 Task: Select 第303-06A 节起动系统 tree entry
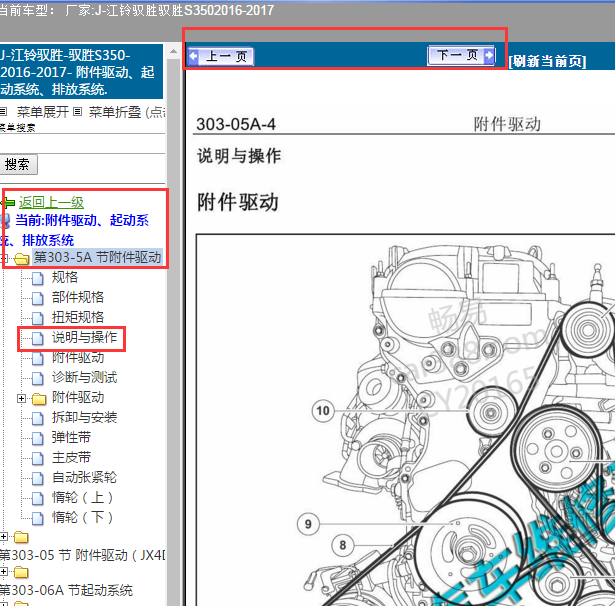click(x=66, y=590)
